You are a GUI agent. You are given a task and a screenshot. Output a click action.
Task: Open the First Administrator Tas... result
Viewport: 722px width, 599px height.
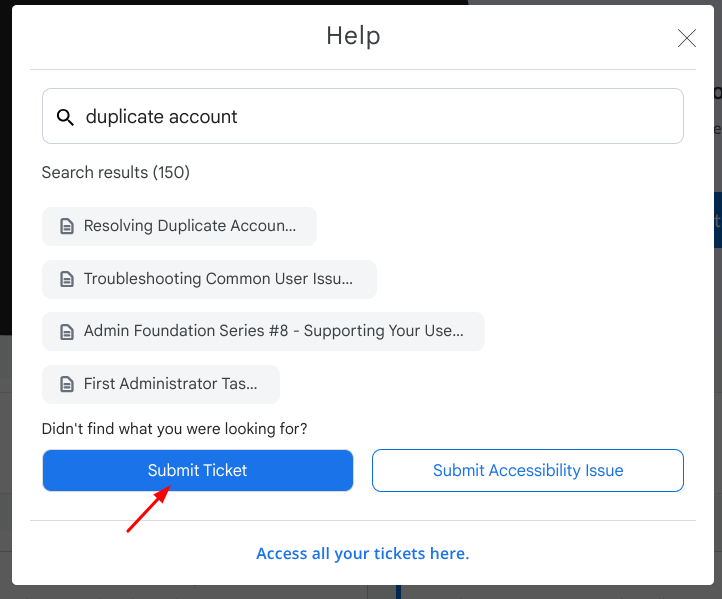(x=161, y=384)
